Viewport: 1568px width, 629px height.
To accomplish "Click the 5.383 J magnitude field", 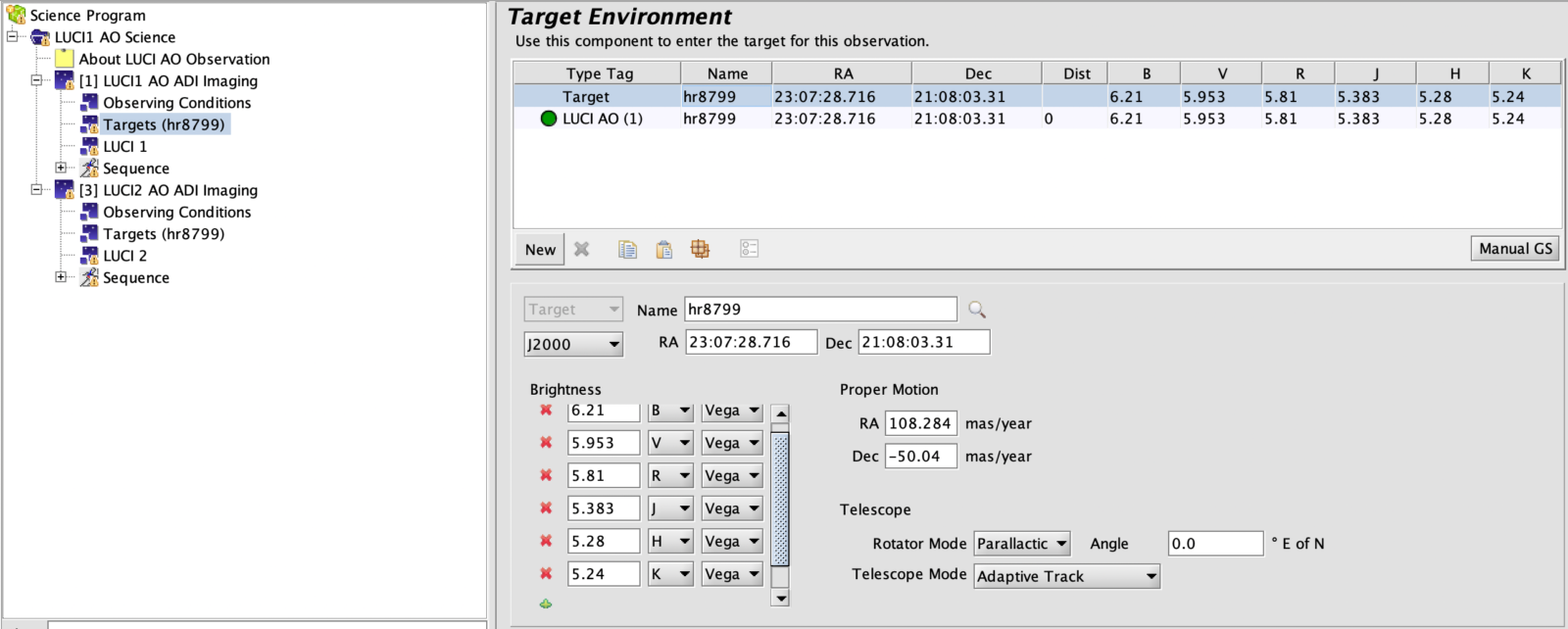I will [x=604, y=508].
